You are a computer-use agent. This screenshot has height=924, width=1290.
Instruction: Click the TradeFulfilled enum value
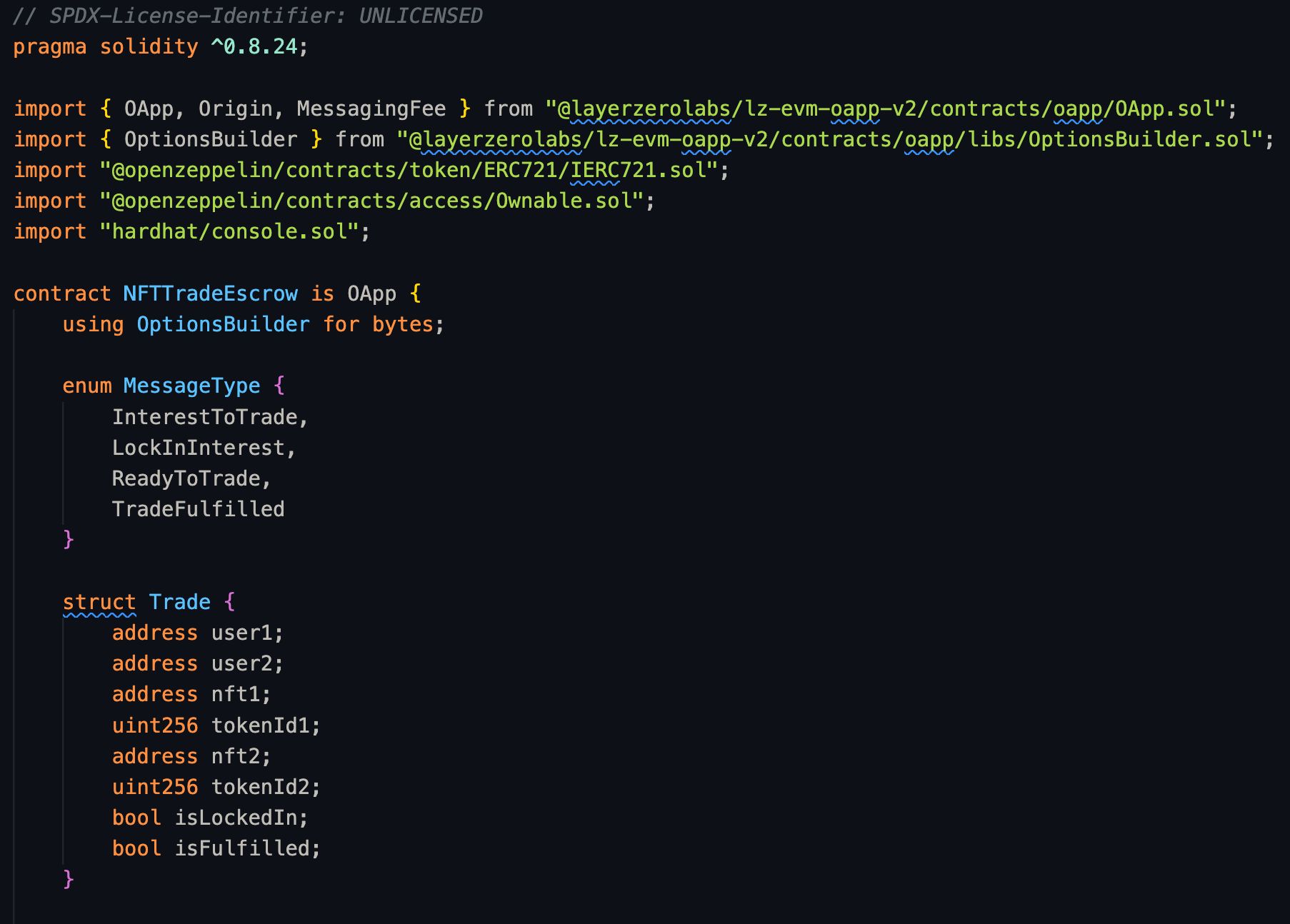[x=198, y=509]
